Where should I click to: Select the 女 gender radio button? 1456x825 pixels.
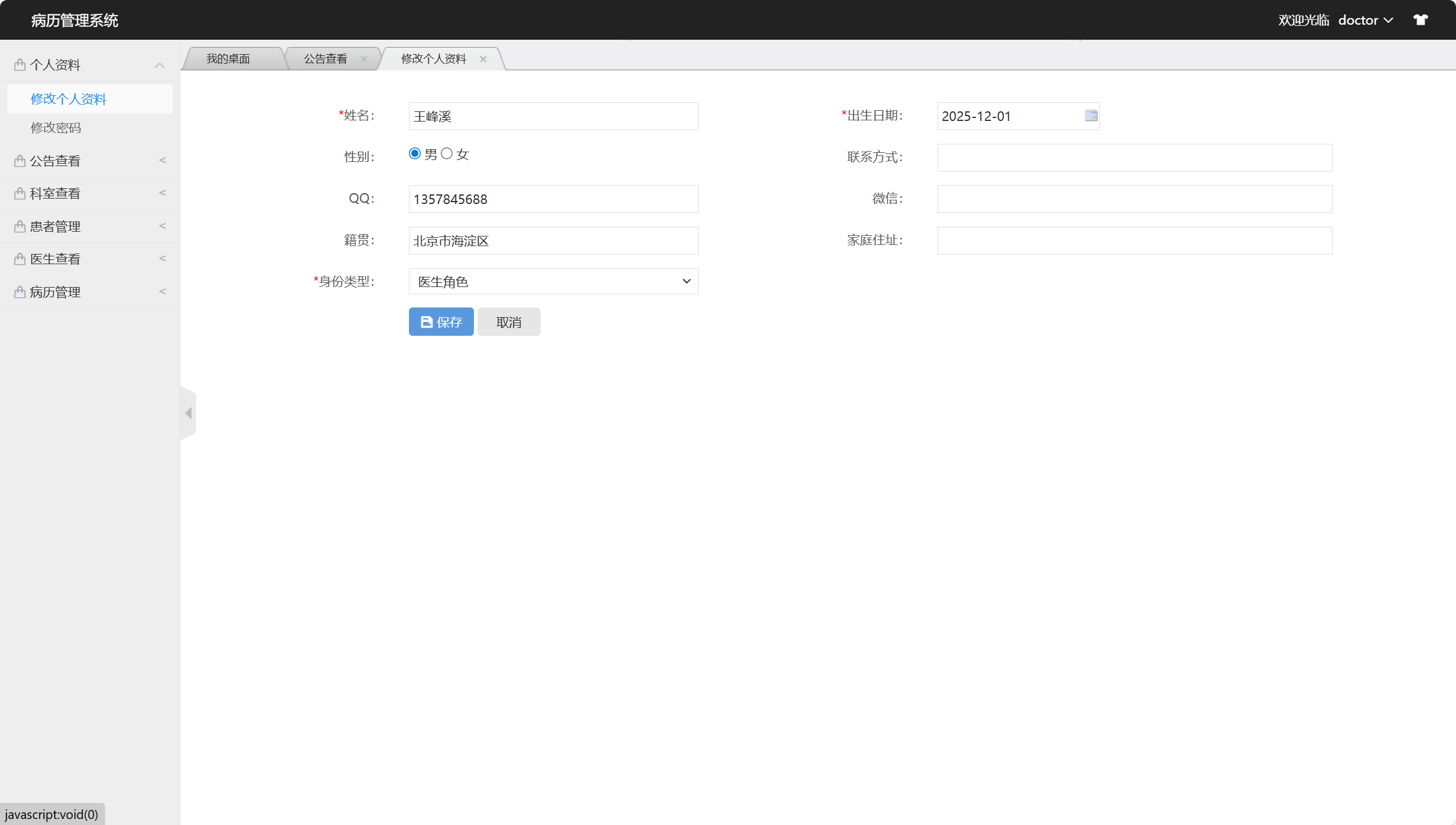point(446,153)
